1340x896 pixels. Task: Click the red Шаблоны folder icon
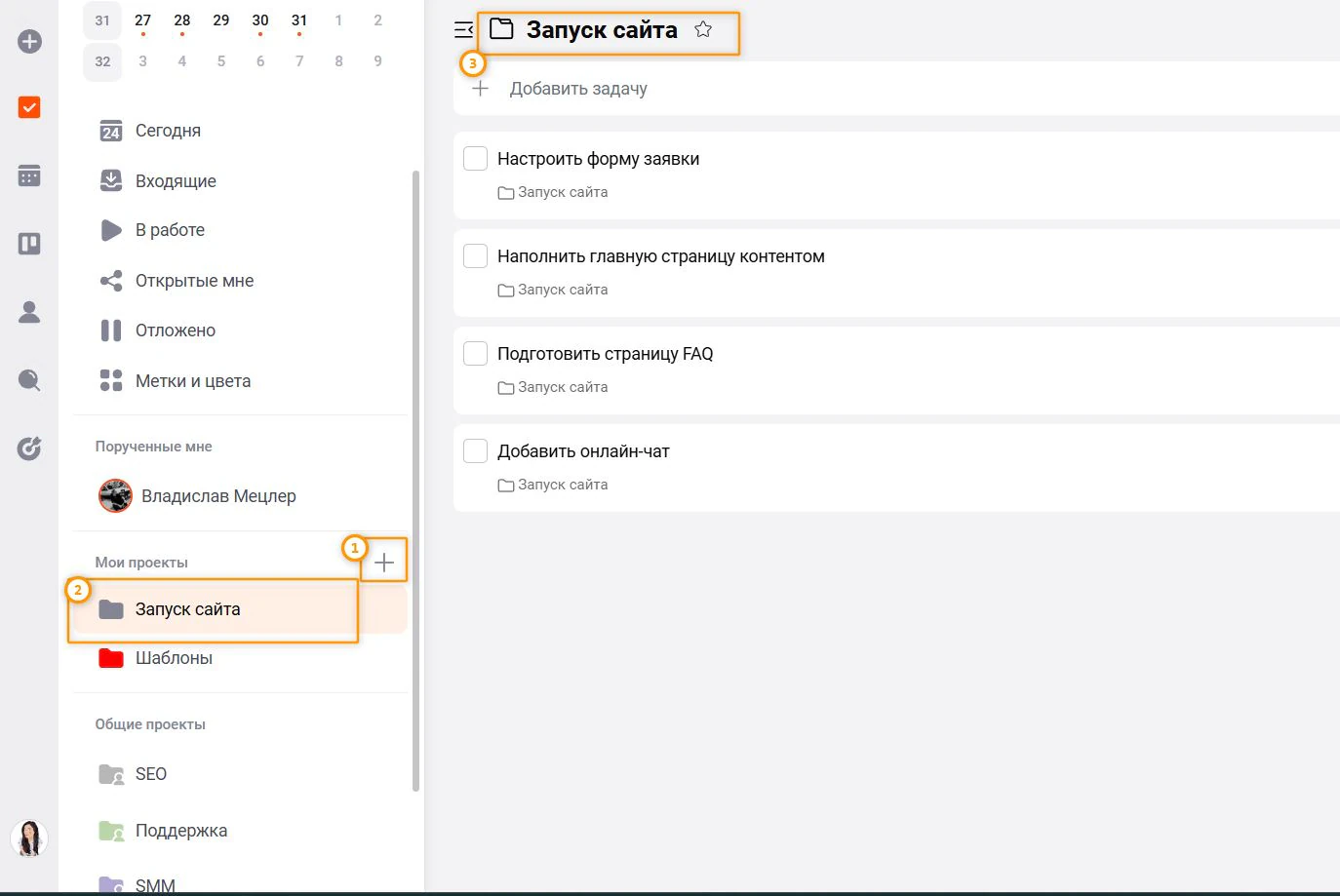(x=111, y=658)
